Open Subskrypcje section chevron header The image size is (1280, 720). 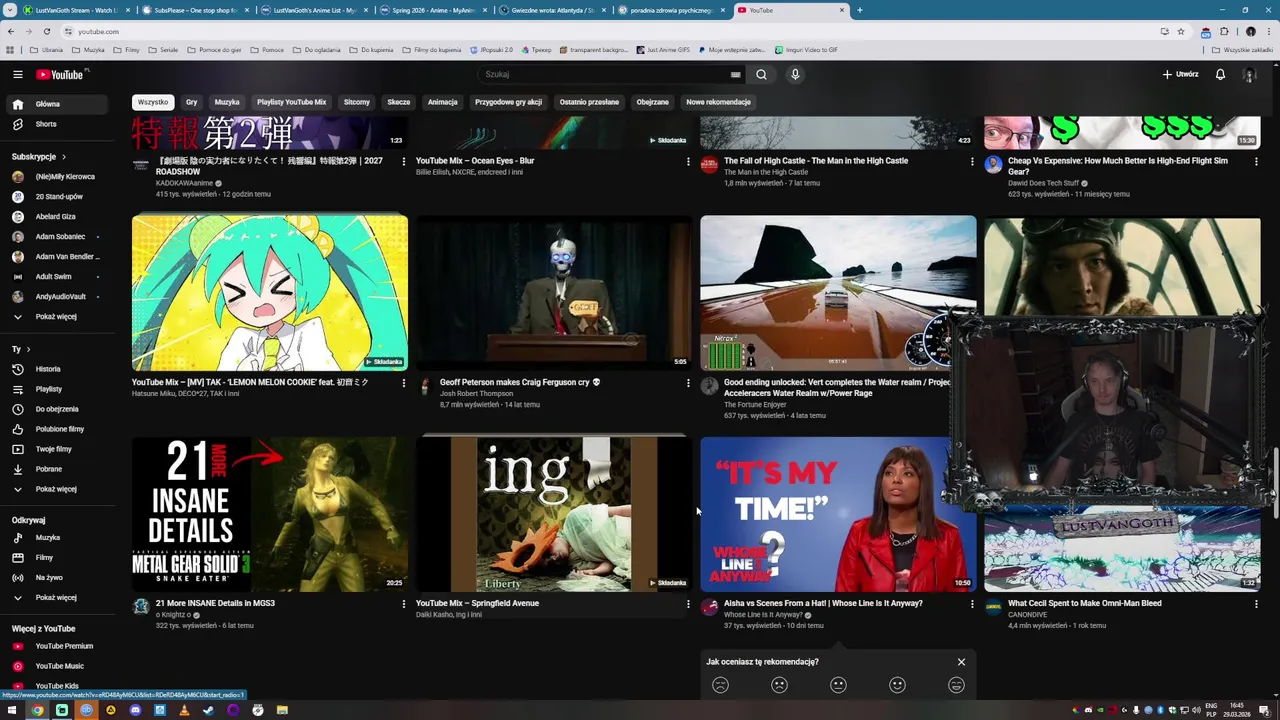point(39,157)
